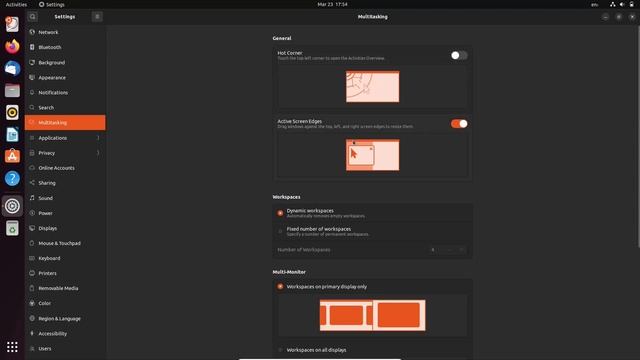Open Displays settings panel label
This screenshot has width=640, height=360.
(x=48, y=228)
